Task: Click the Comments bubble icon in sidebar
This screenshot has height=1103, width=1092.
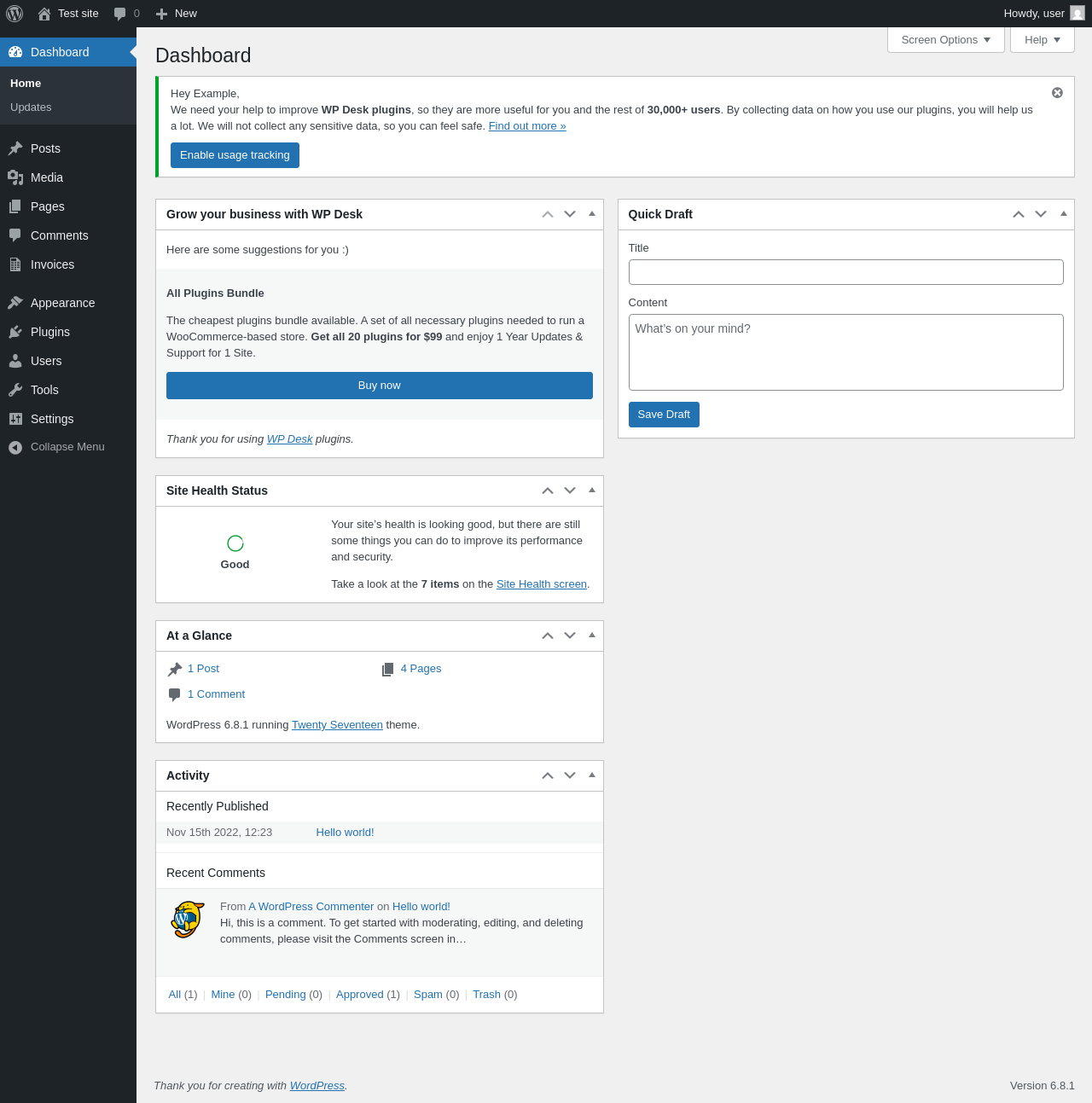Action: click(15, 235)
